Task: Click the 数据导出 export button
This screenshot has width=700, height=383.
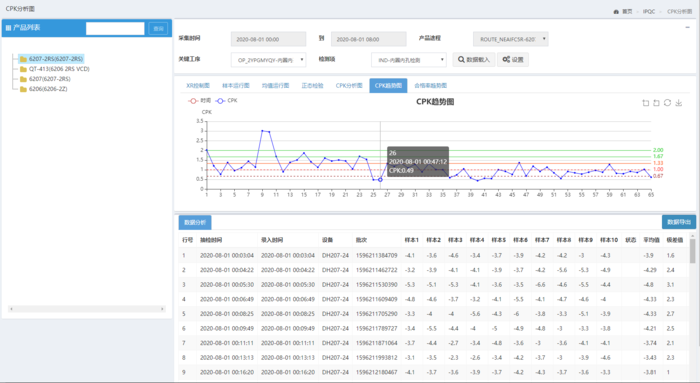Action: (x=679, y=222)
